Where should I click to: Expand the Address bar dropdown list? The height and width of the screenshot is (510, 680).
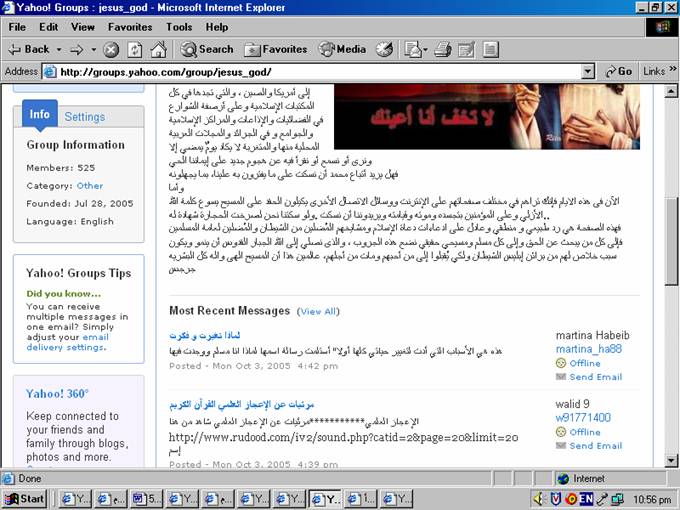coord(588,72)
